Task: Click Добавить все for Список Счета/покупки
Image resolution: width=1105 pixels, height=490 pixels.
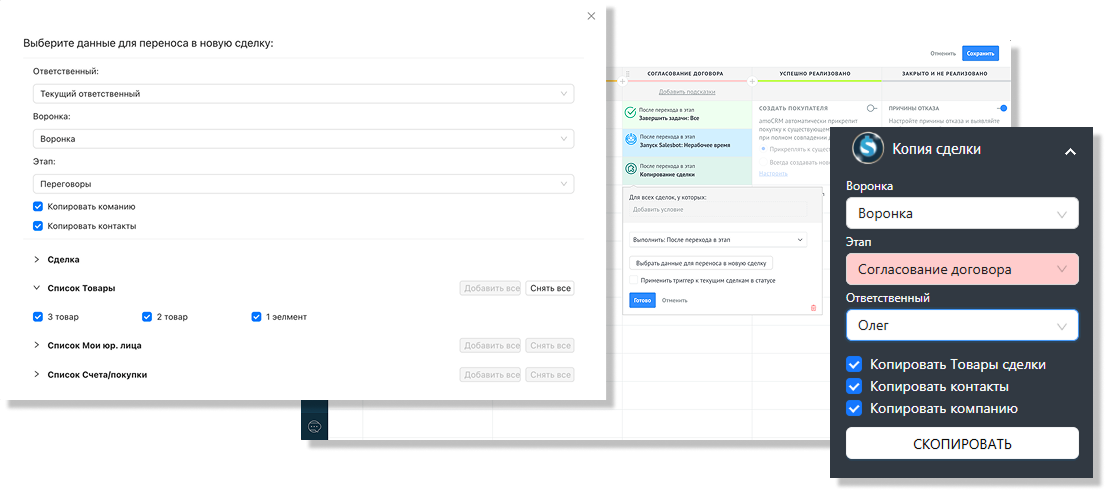Action: 490,374
